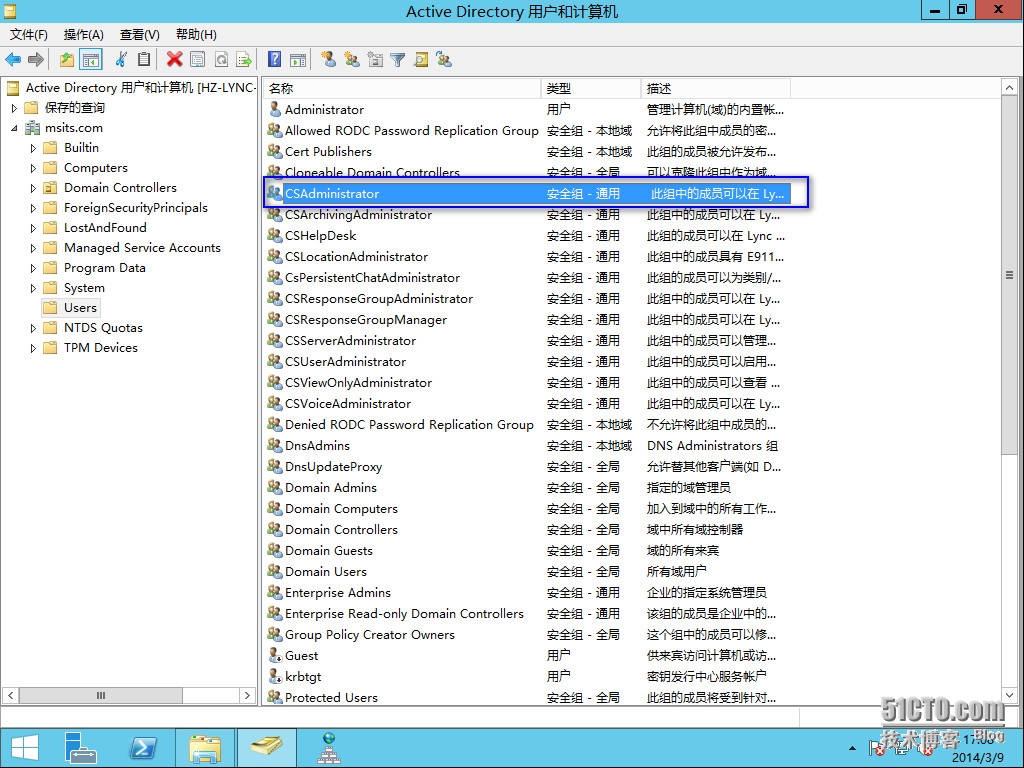Image resolution: width=1024 pixels, height=768 pixels.
Task: Create a new organizational unit from the toolbar
Action: coord(375,60)
